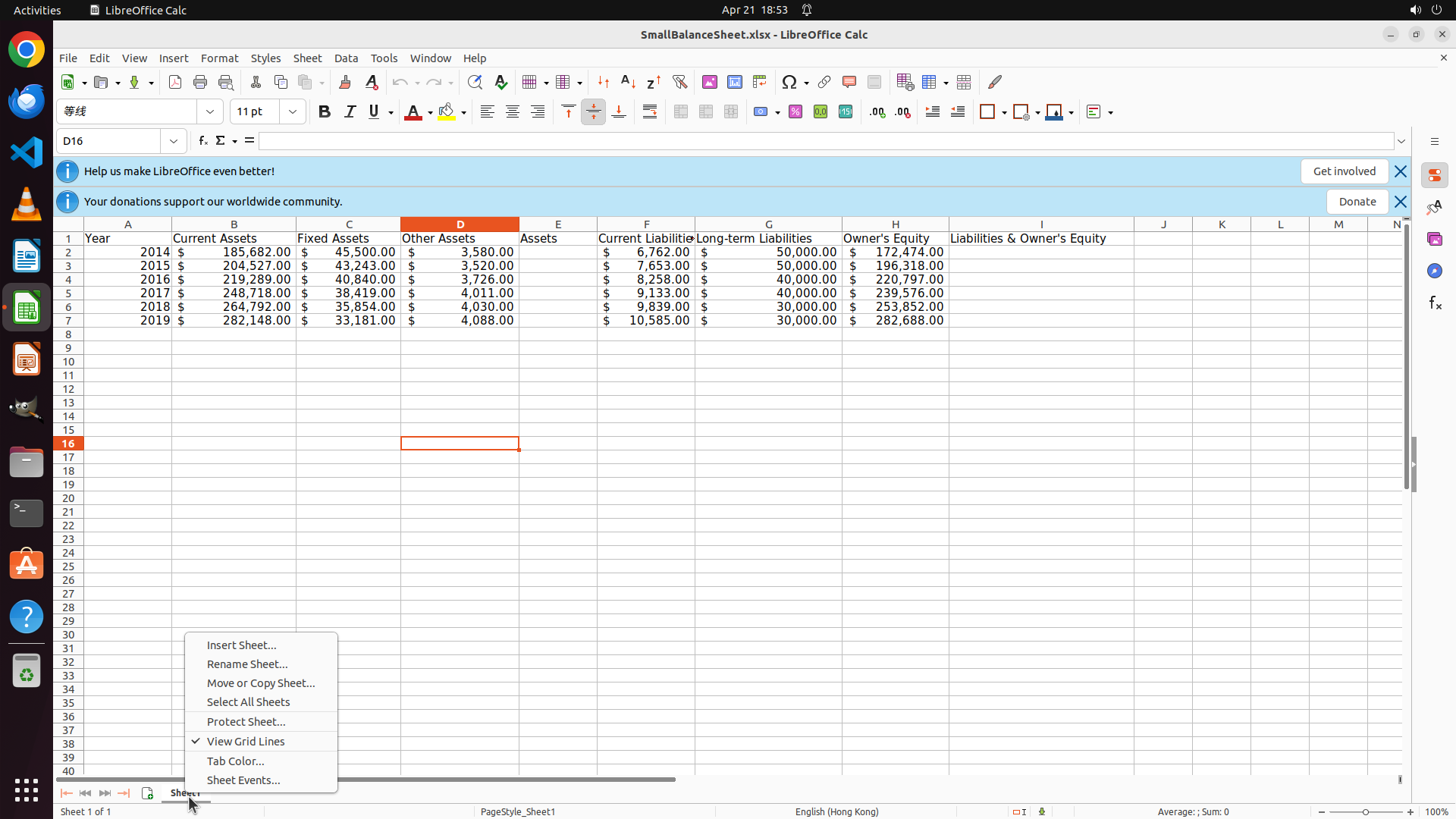Click the Sort Ascending toolbar icon
The image size is (1456, 819).
click(628, 82)
